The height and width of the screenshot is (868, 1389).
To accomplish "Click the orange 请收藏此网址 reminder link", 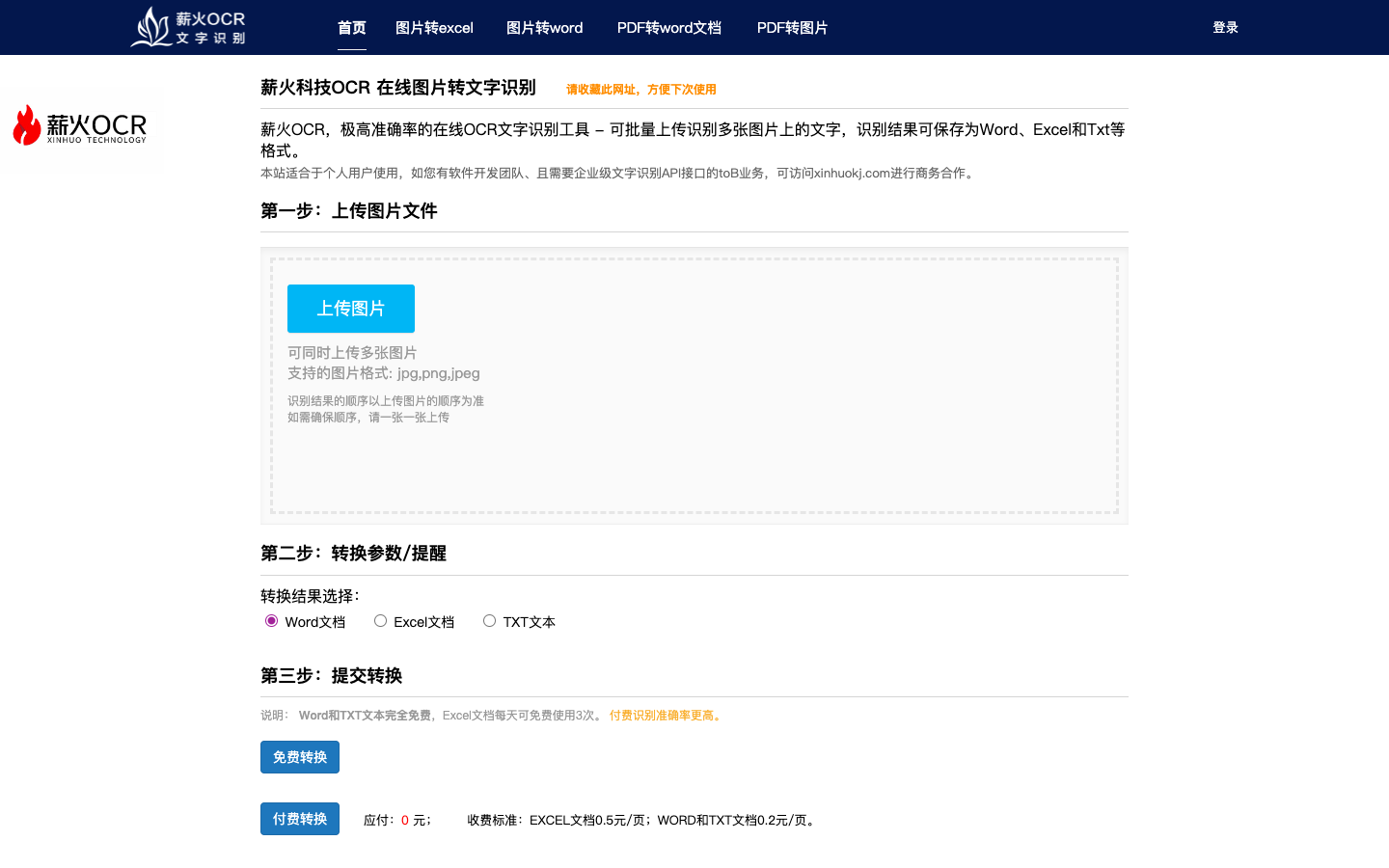I will [640, 90].
